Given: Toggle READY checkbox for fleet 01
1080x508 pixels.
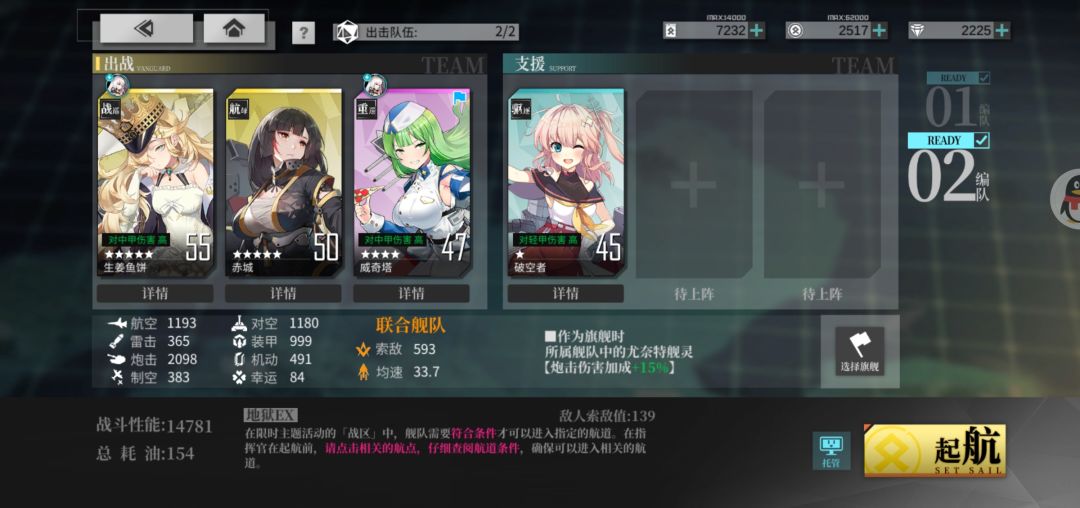Looking at the screenshot, I should (984, 78).
